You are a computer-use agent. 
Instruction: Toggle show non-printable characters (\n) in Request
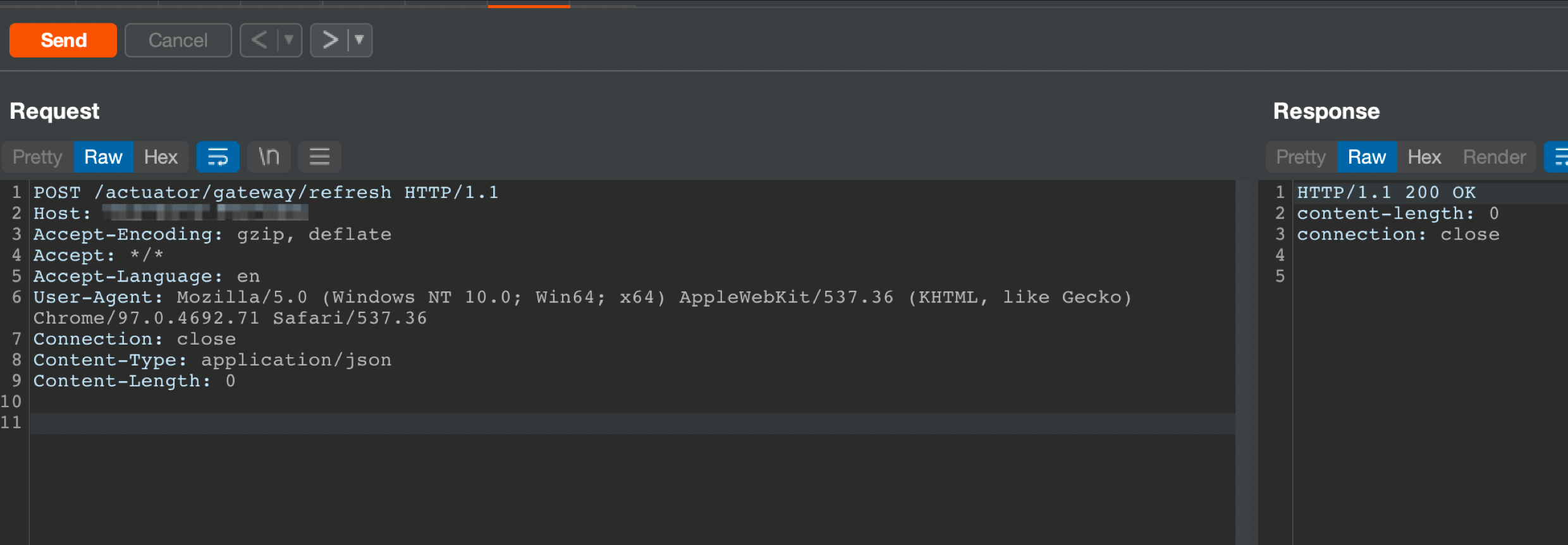269,157
